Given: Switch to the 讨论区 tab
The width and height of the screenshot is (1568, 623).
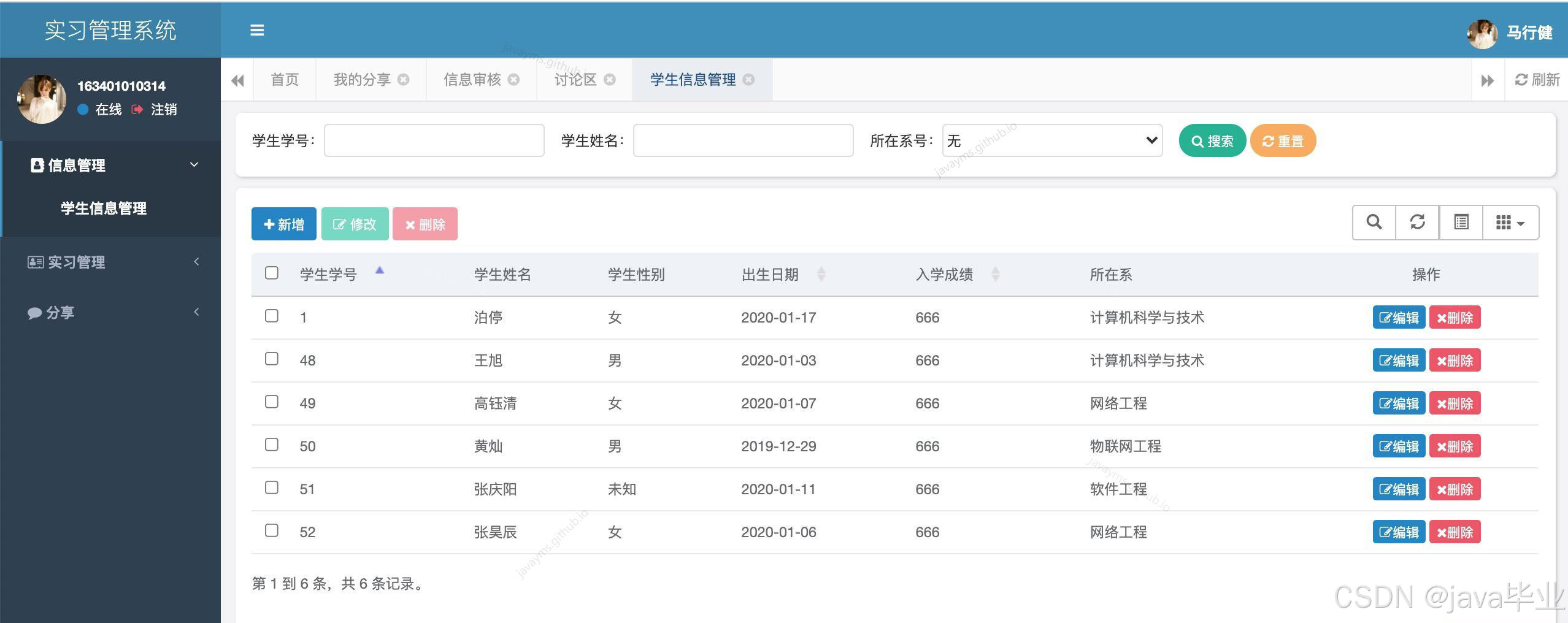Looking at the screenshot, I should (575, 79).
